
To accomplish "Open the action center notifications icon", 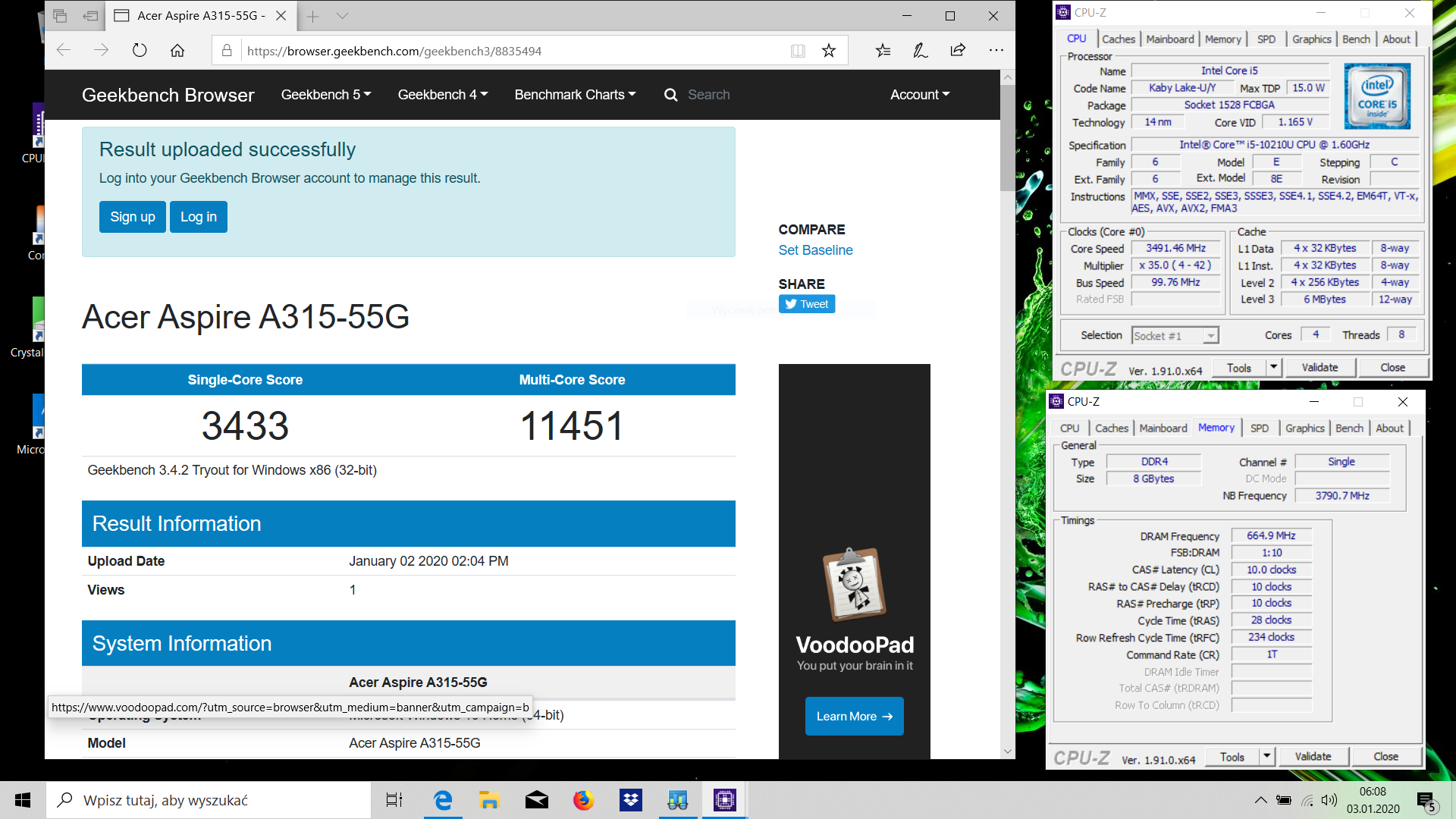I will (1426, 800).
